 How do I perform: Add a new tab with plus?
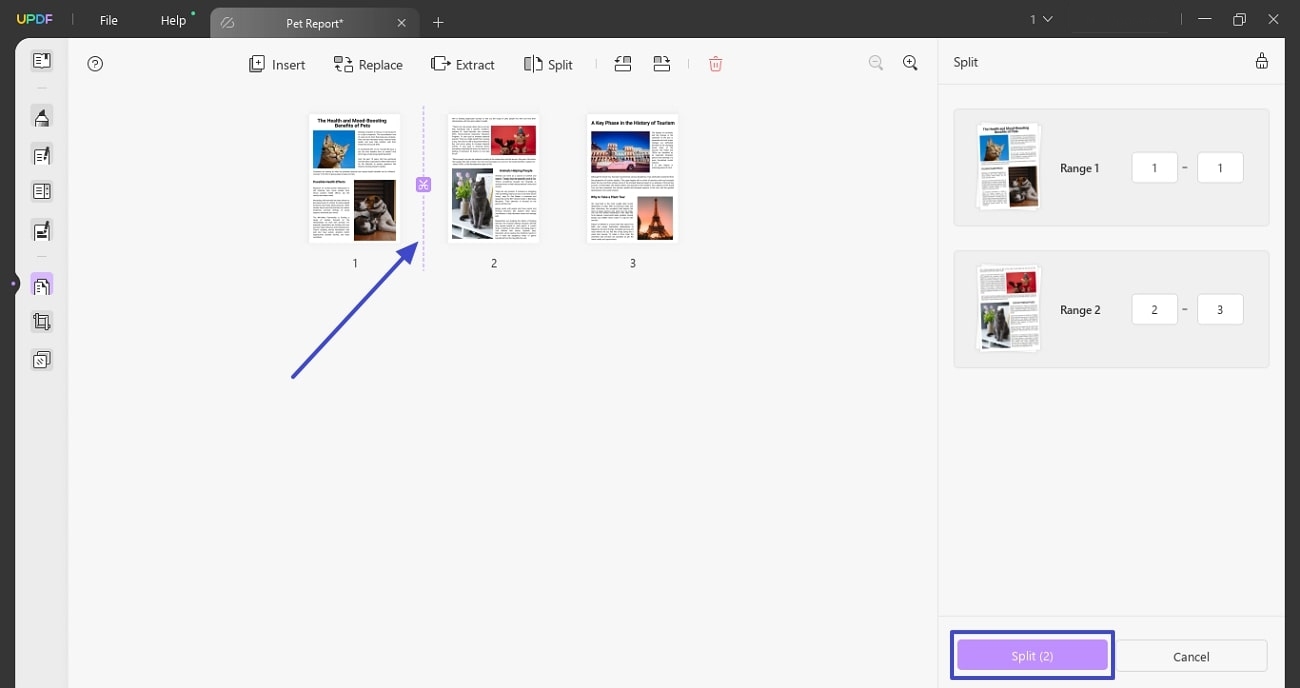438,22
